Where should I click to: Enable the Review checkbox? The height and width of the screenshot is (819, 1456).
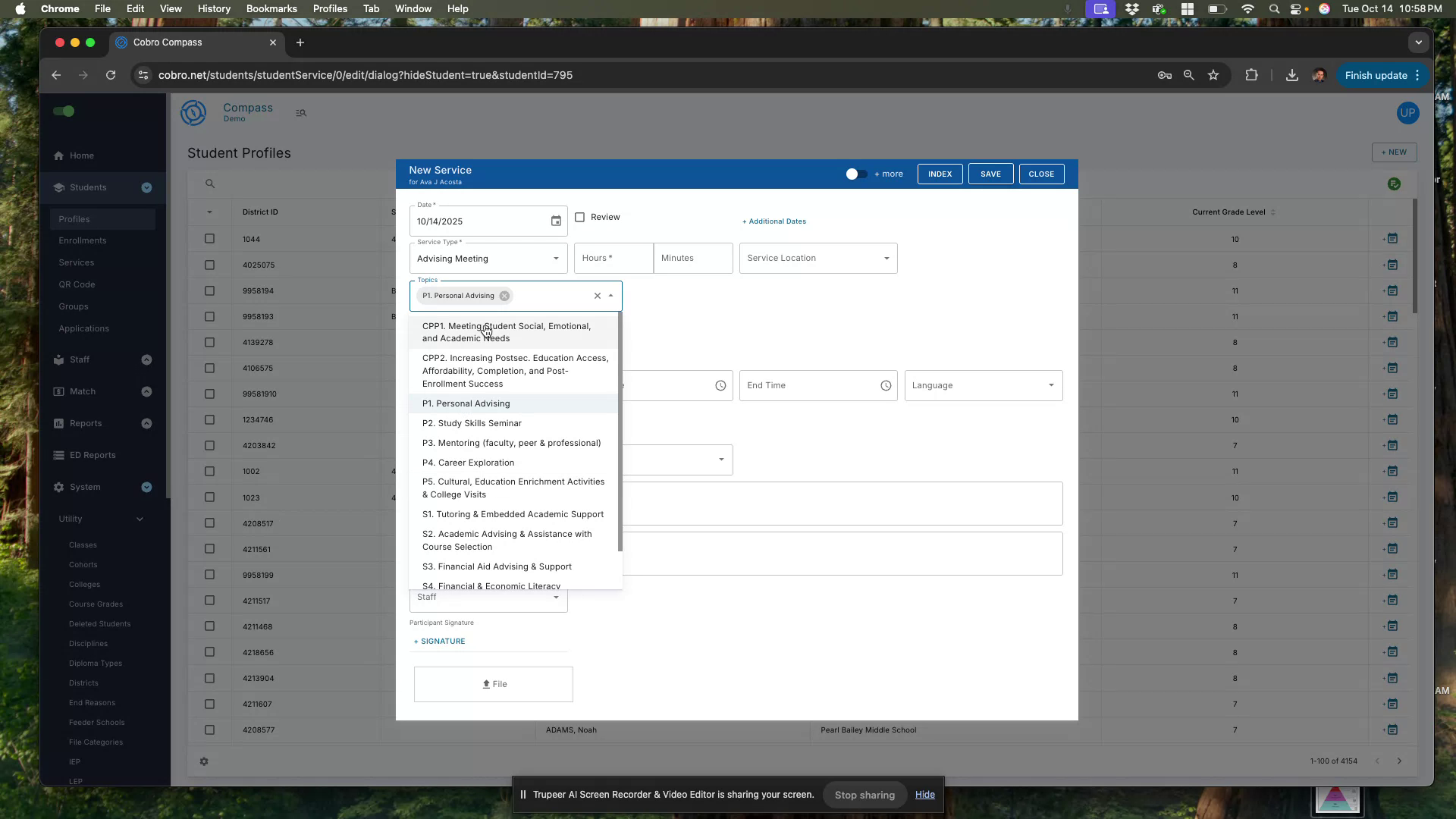click(579, 218)
